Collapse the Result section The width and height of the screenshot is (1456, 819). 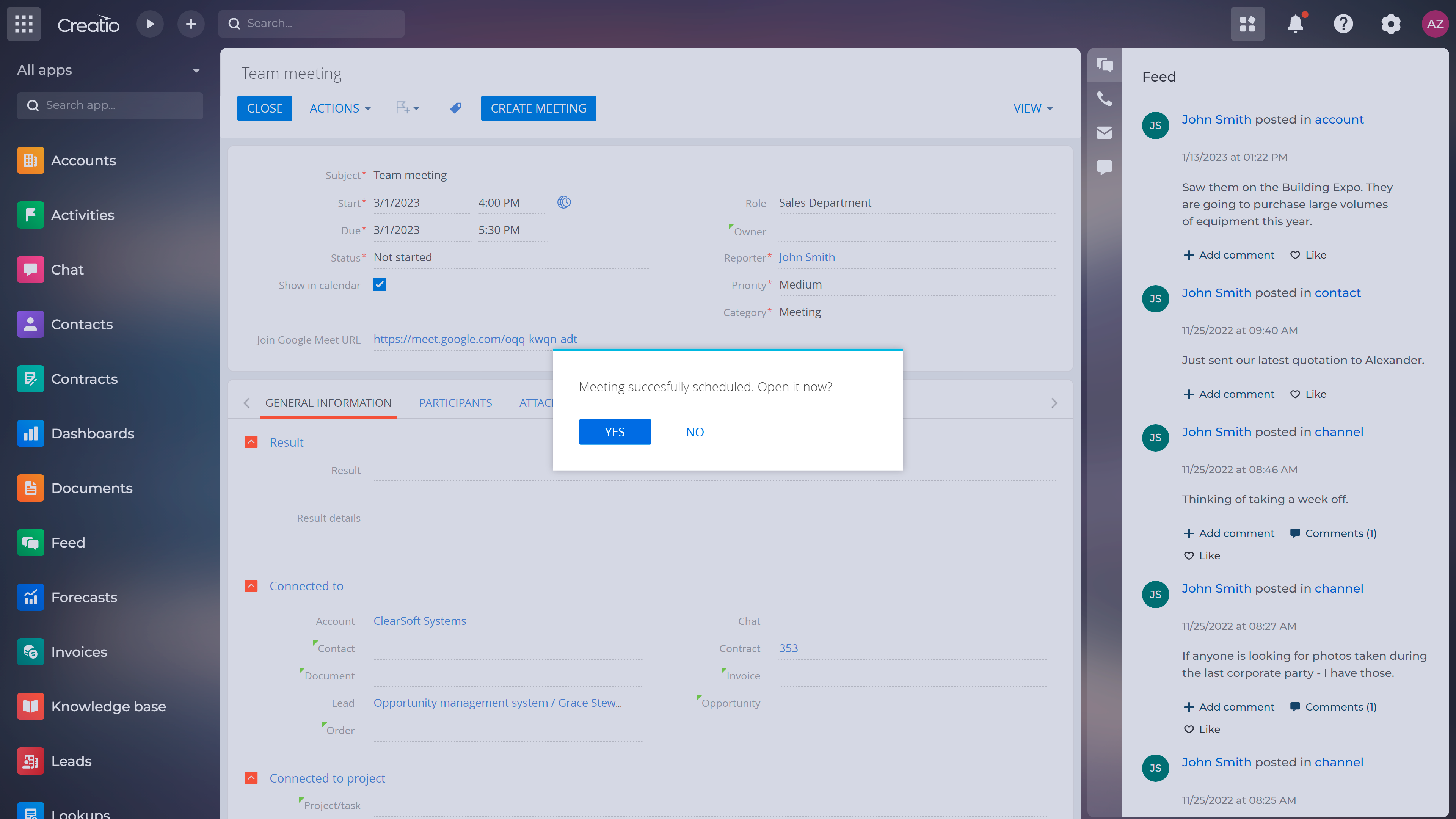(251, 442)
